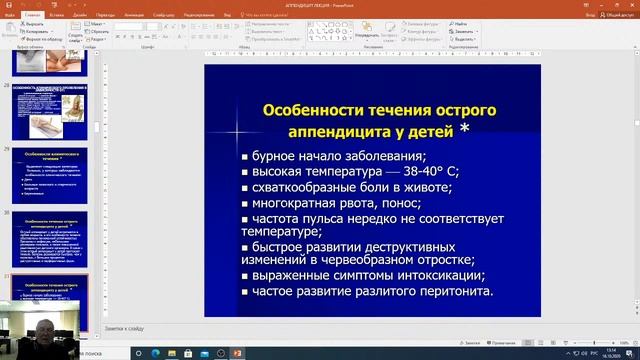The height and width of the screenshot is (360, 640).
Task: Open notification center in system tray
Action: 629,353
